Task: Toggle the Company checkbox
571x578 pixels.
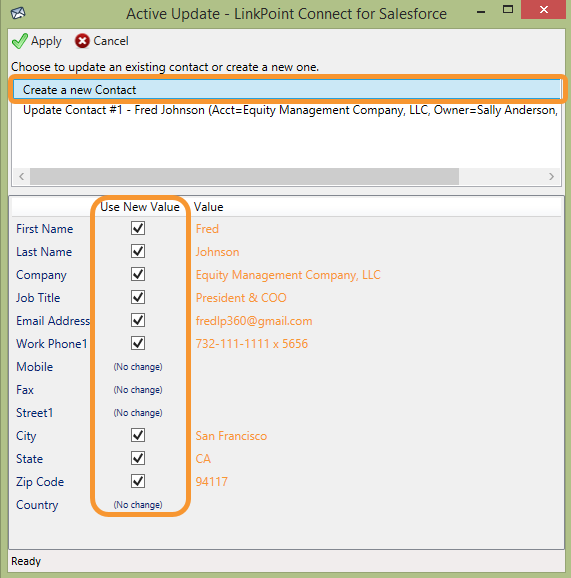Action: click(x=138, y=274)
